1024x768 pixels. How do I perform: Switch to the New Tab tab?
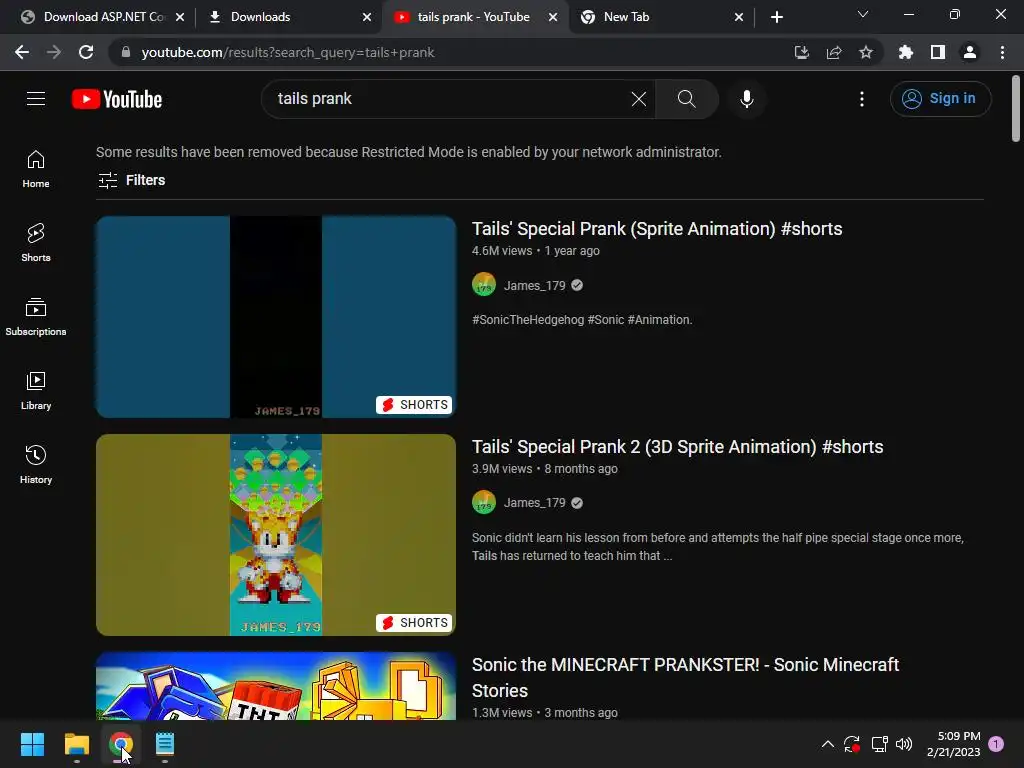(x=661, y=17)
